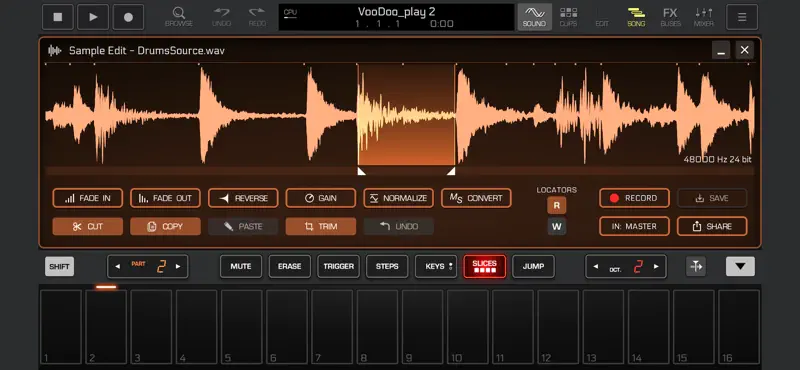
Task: Click the sample editor Undo button
Action: (398, 227)
